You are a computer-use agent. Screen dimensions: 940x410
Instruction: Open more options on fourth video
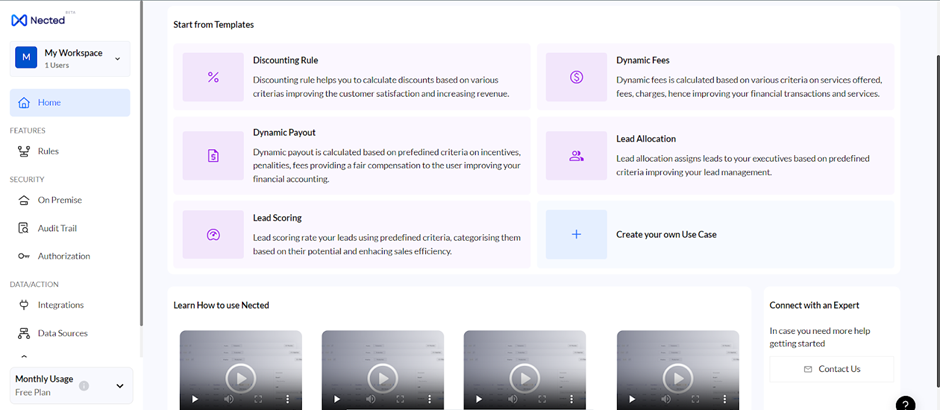click(x=725, y=399)
